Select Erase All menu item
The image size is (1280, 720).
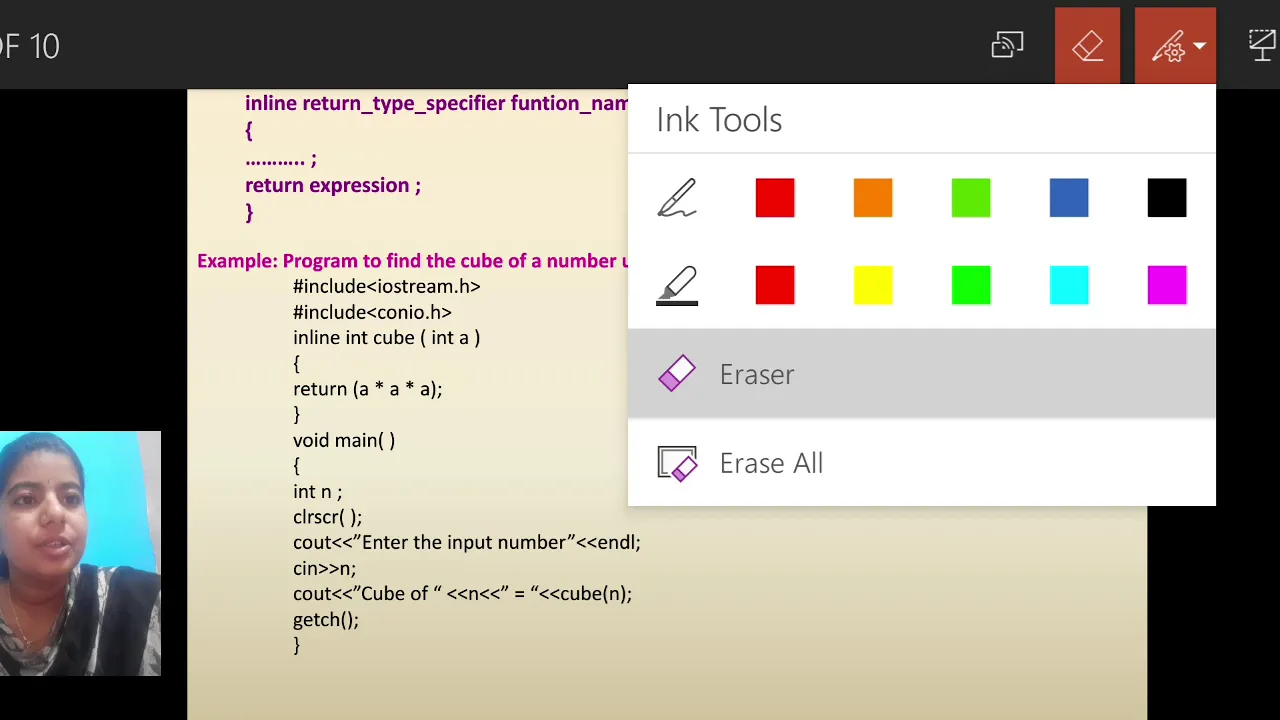click(x=922, y=463)
